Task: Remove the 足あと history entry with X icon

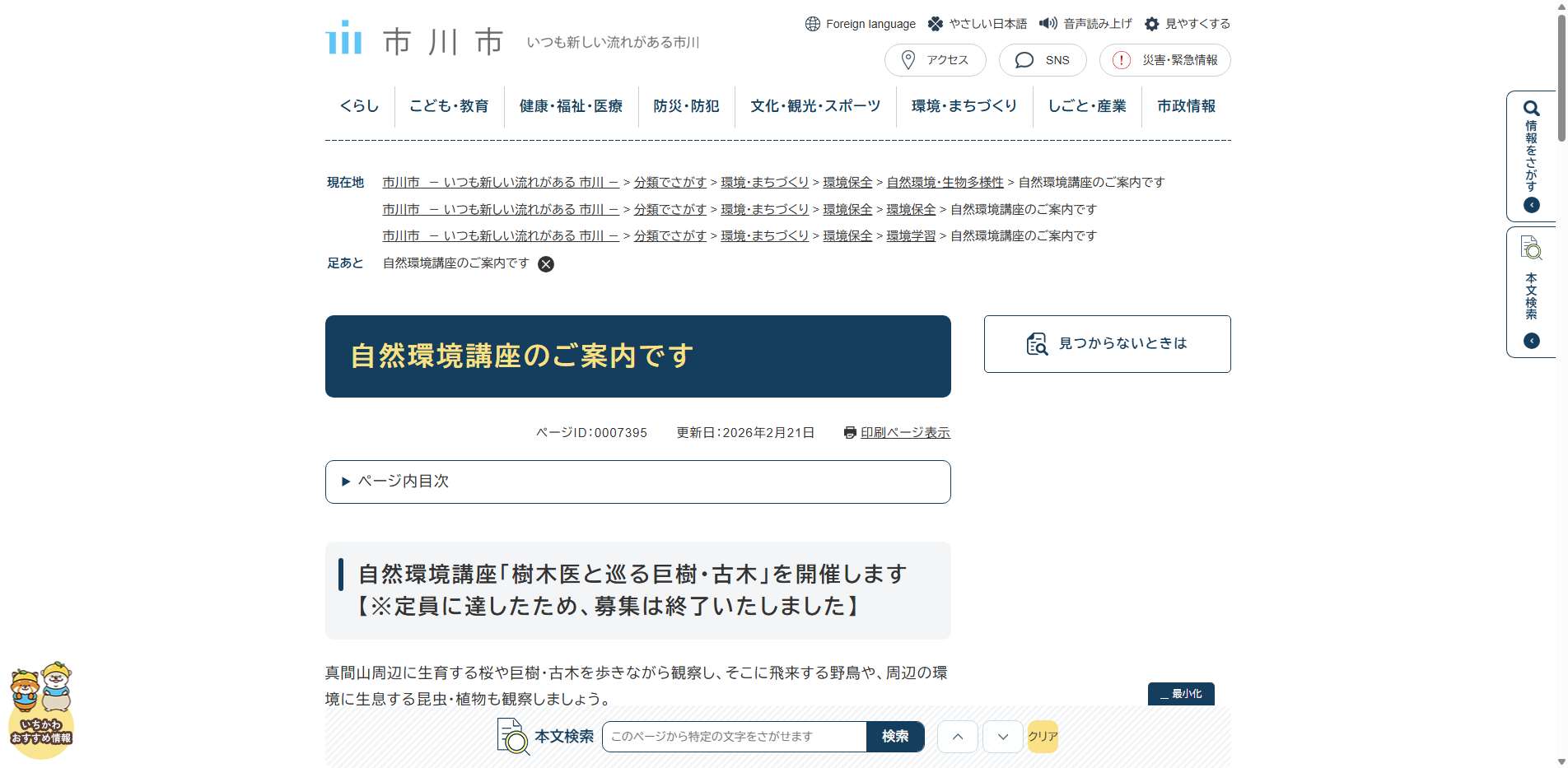Action: pyautogui.click(x=546, y=264)
